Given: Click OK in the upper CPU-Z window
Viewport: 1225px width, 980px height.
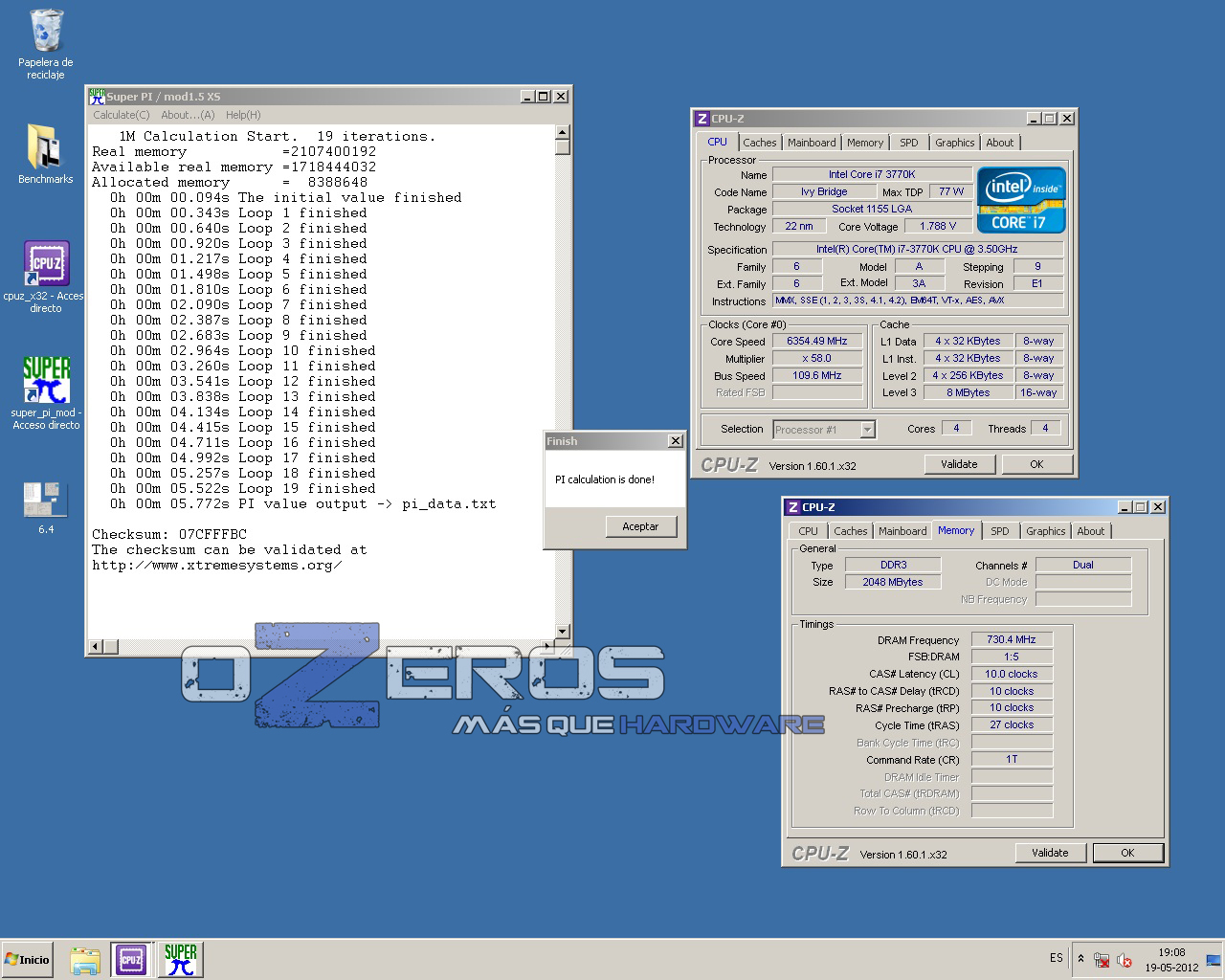Looking at the screenshot, I should (1036, 464).
